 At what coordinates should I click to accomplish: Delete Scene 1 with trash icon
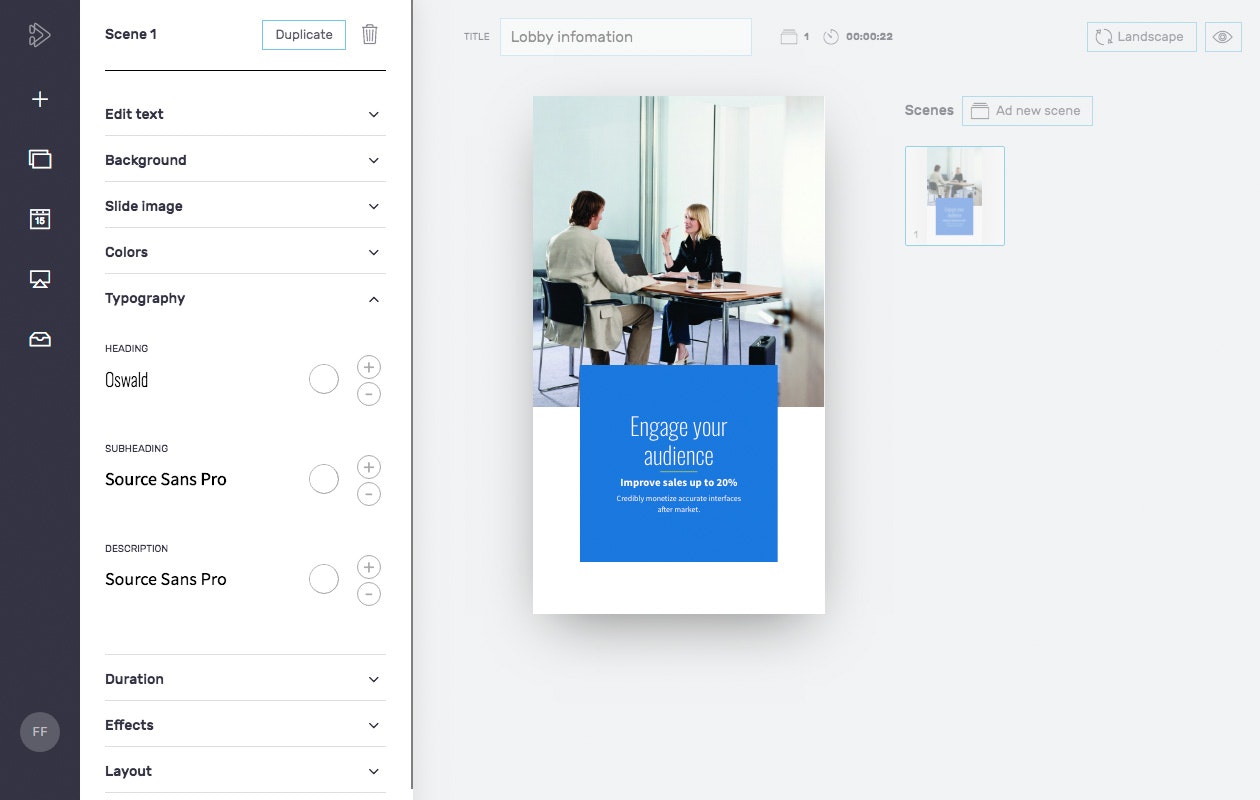[x=370, y=34]
